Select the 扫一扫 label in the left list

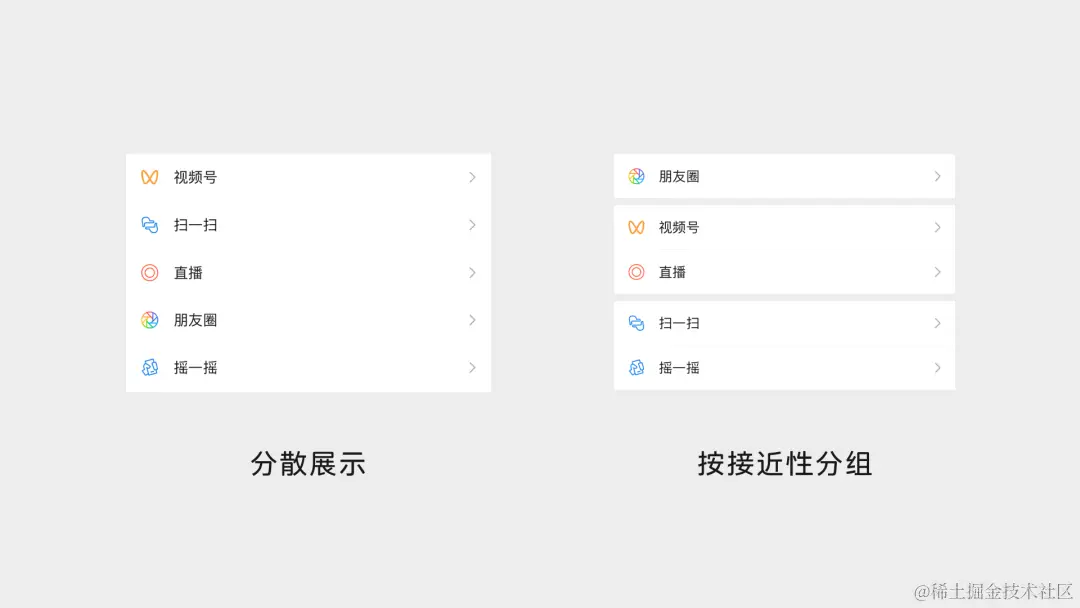196,225
